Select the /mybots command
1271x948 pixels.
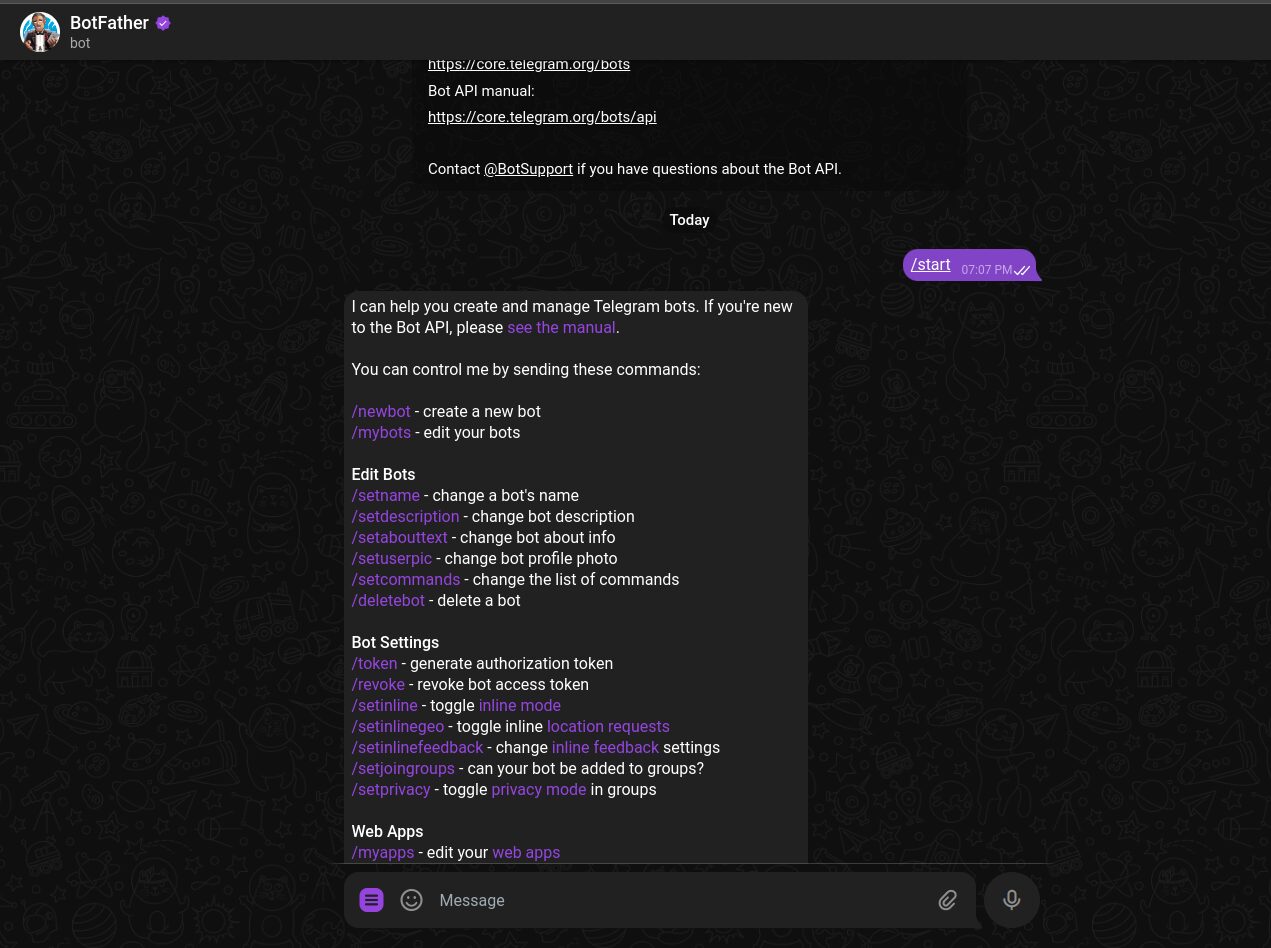coord(381,432)
